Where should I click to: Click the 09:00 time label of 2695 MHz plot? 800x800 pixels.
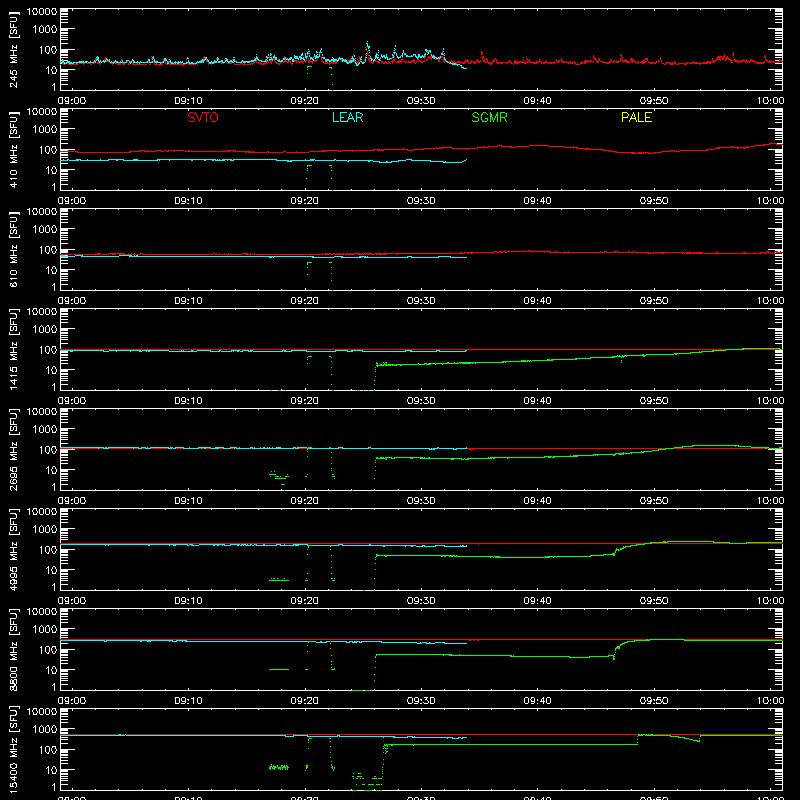point(72,501)
